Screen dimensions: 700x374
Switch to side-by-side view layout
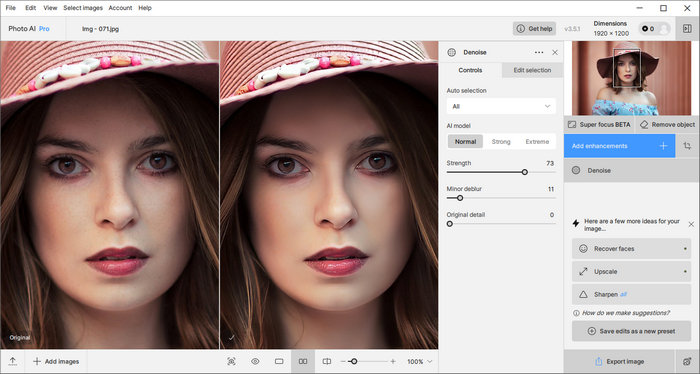(303, 362)
